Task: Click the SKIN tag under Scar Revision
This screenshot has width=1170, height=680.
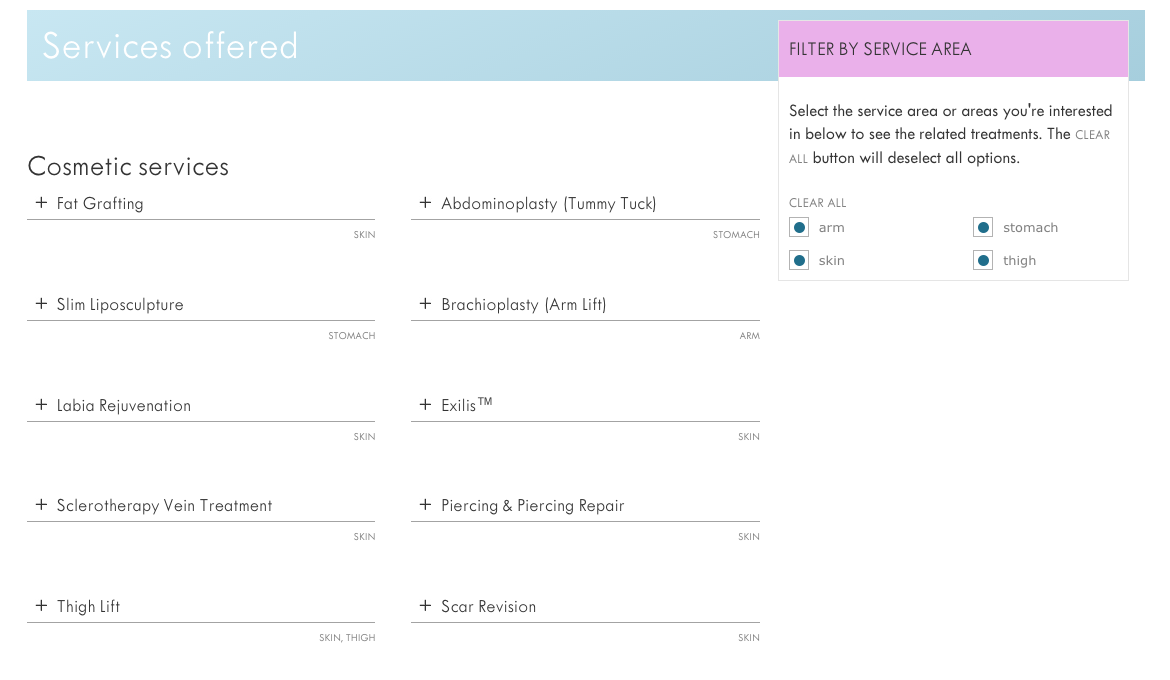Action: 749,637
